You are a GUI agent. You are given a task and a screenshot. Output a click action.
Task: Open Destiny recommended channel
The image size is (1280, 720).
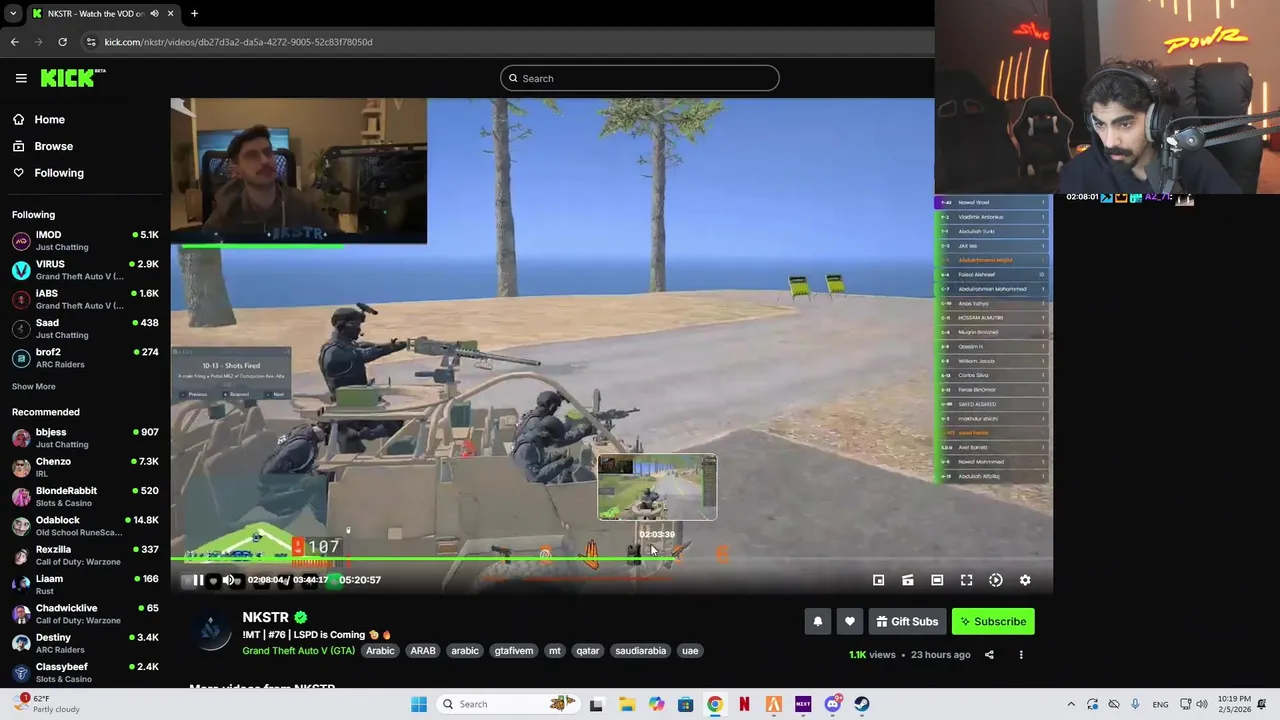[85, 643]
